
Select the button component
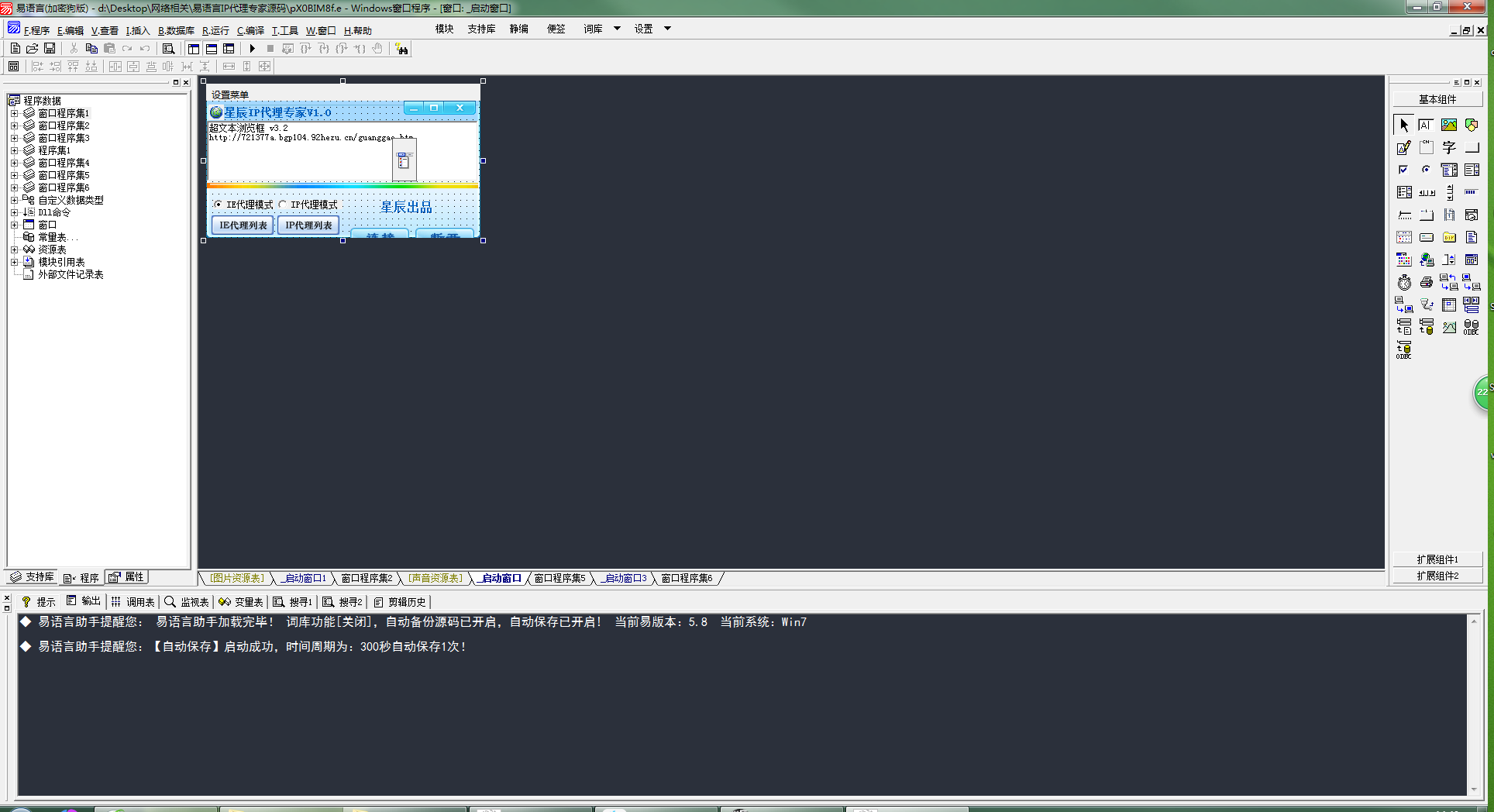[x=1472, y=147]
